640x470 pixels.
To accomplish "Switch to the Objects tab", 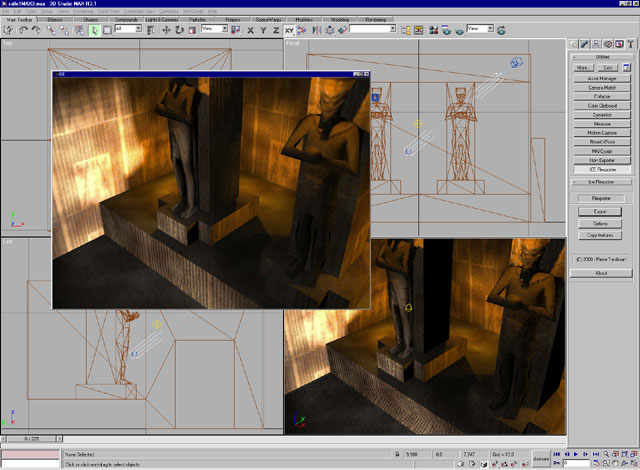I will (x=55, y=20).
